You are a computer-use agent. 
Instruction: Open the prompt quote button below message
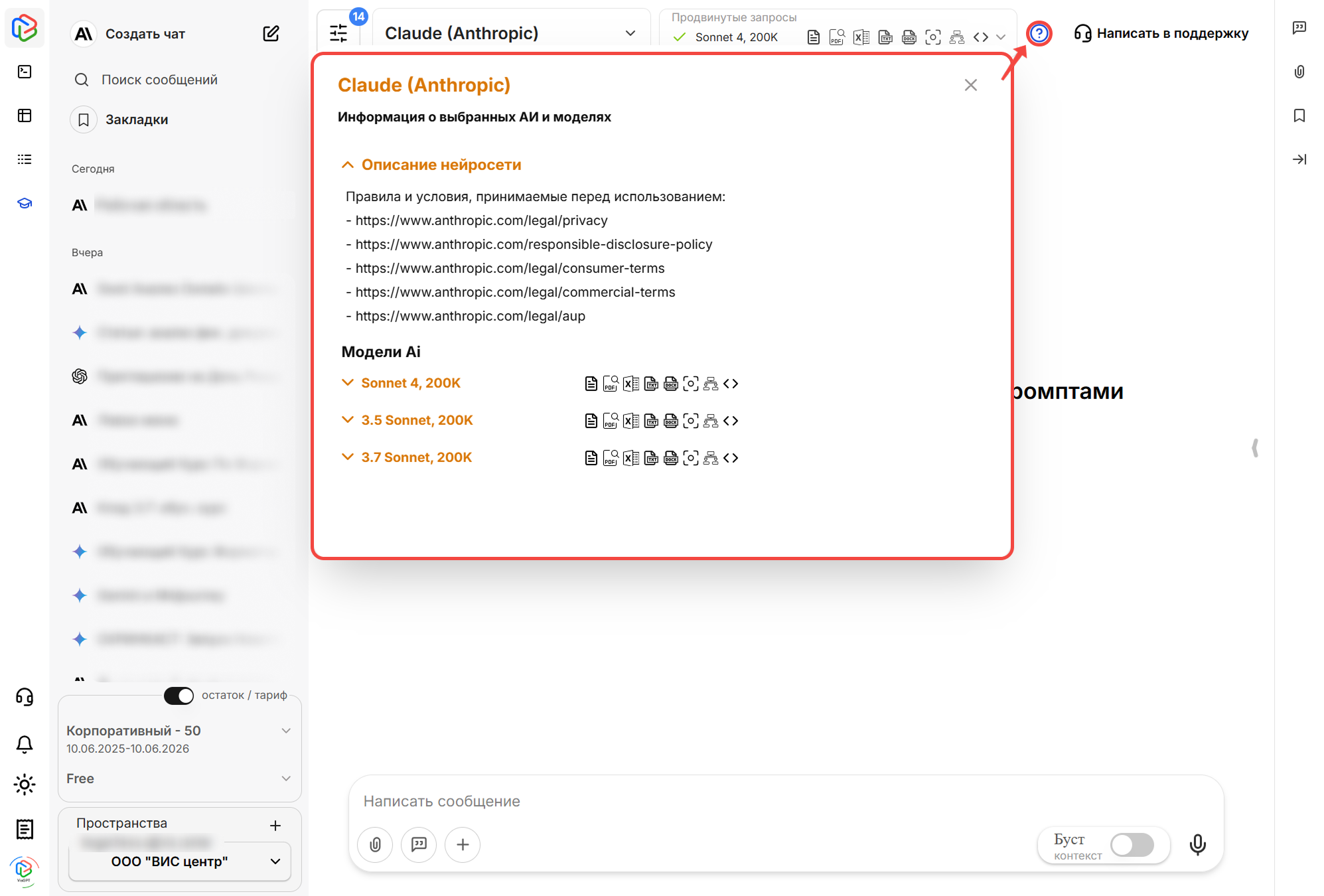click(x=419, y=844)
